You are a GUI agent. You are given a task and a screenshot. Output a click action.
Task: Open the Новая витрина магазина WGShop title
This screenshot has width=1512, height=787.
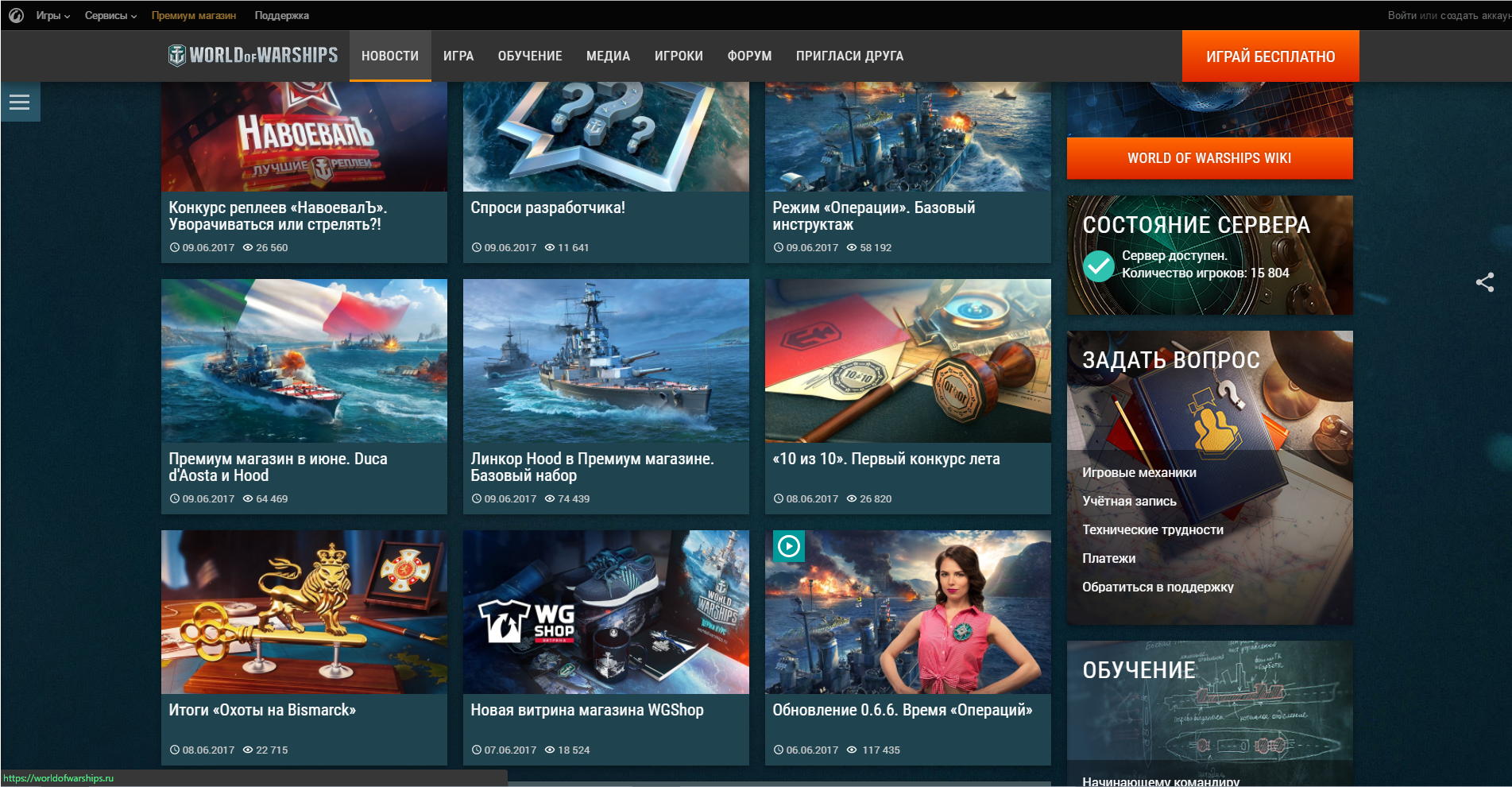coord(587,710)
